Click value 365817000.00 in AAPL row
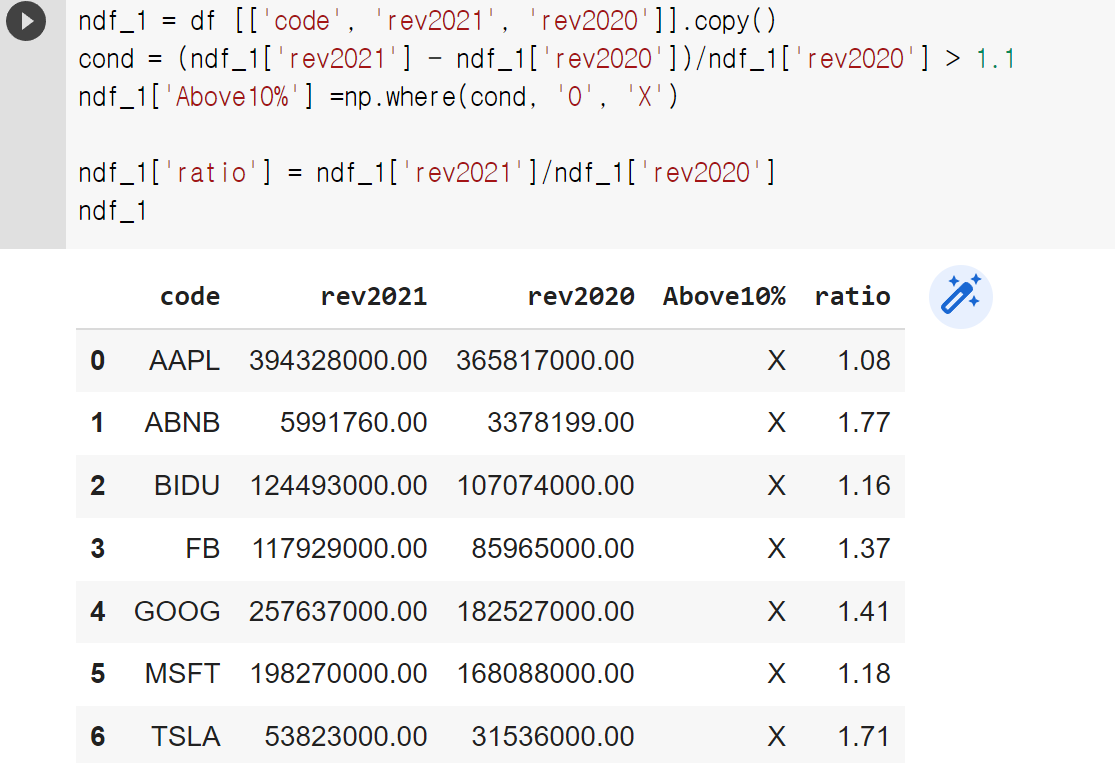 point(545,361)
